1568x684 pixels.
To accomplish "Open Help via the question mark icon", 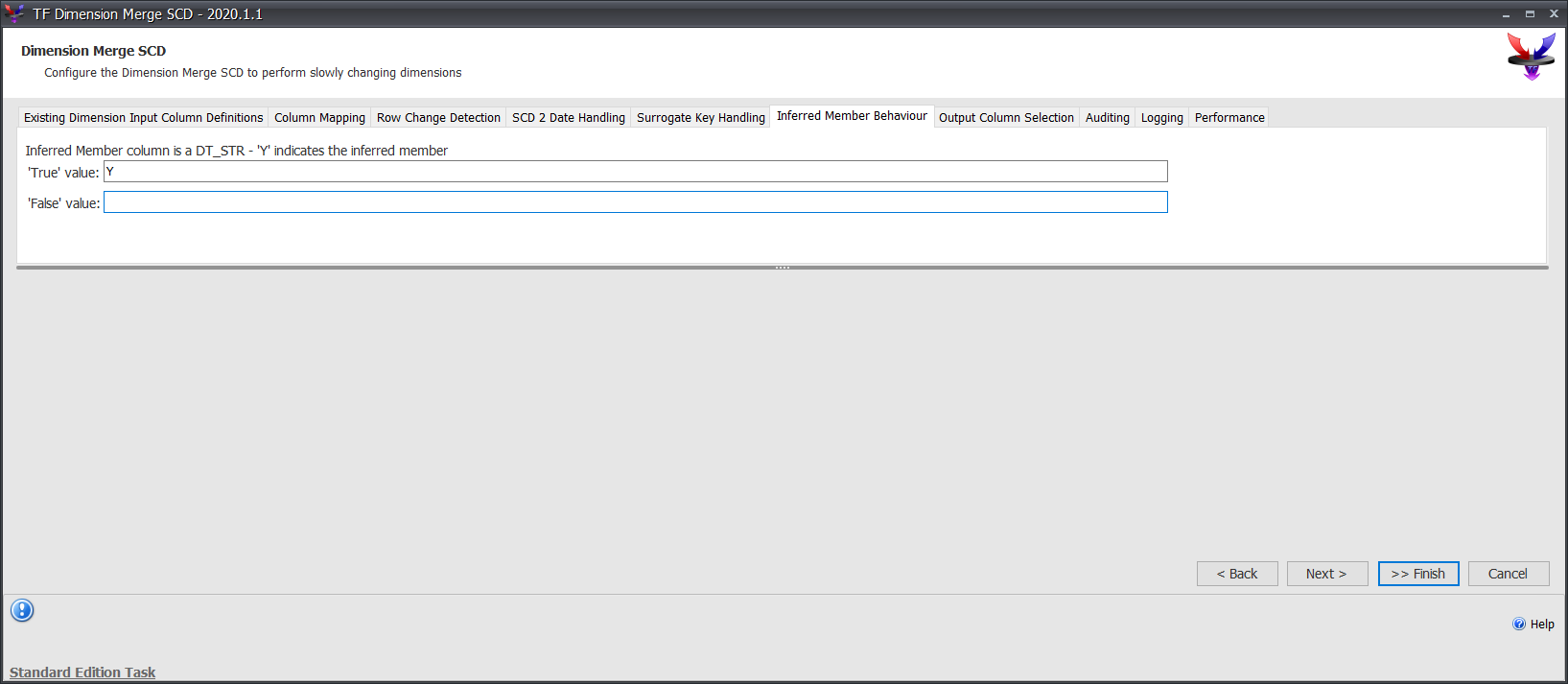I will pos(1519,625).
